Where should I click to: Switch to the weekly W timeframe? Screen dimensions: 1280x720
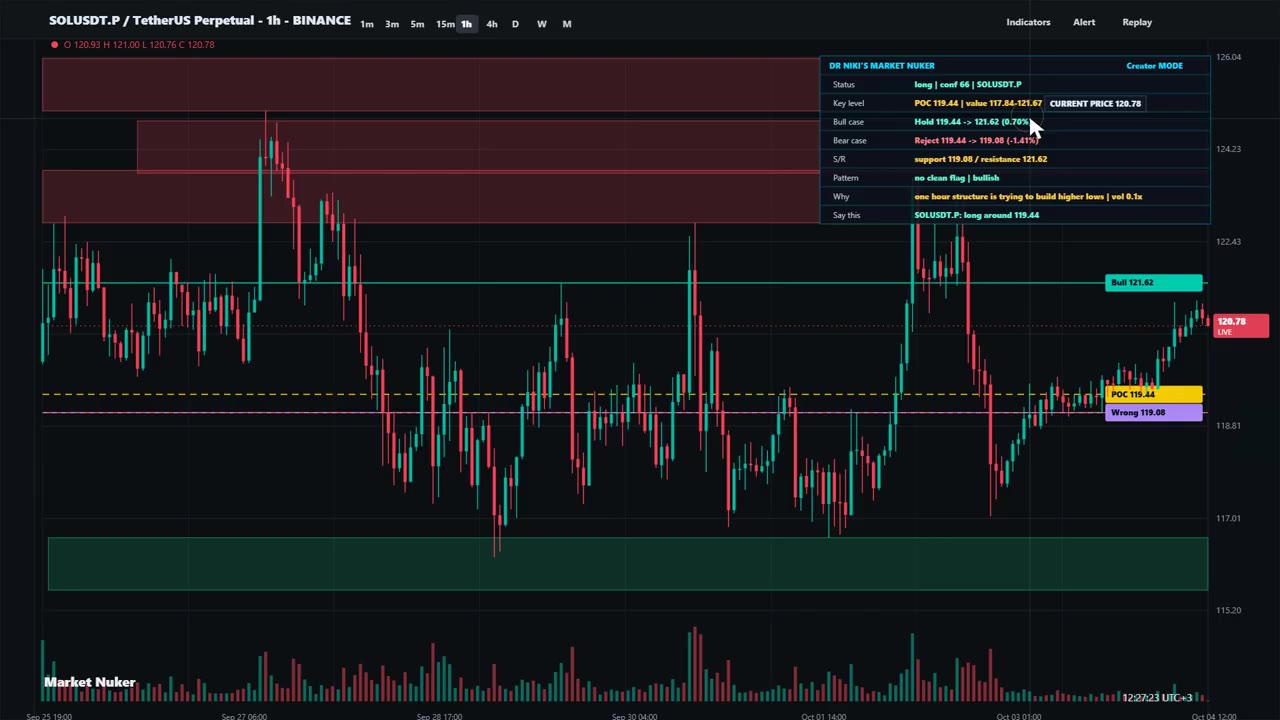point(542,24)
